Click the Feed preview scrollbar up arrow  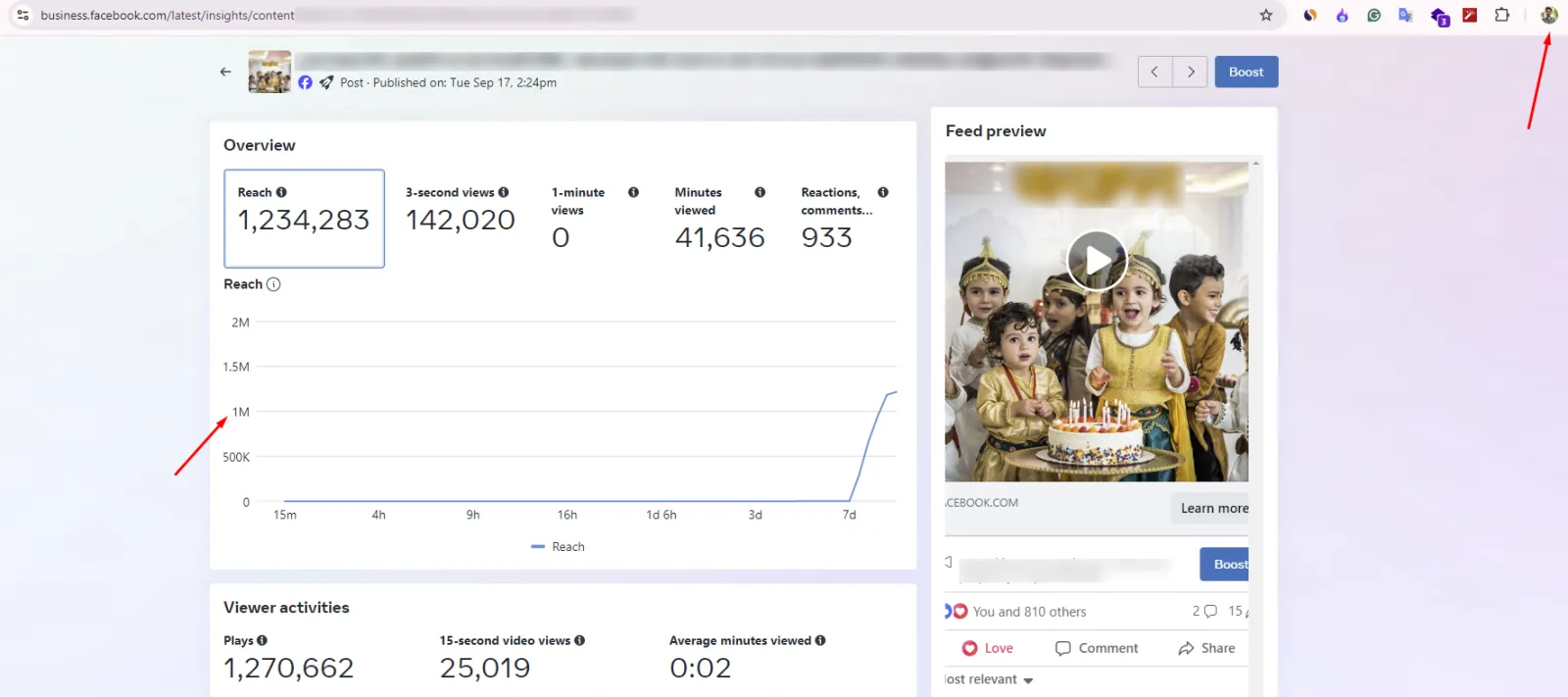pyautogui.click(x=1256, y=164)
